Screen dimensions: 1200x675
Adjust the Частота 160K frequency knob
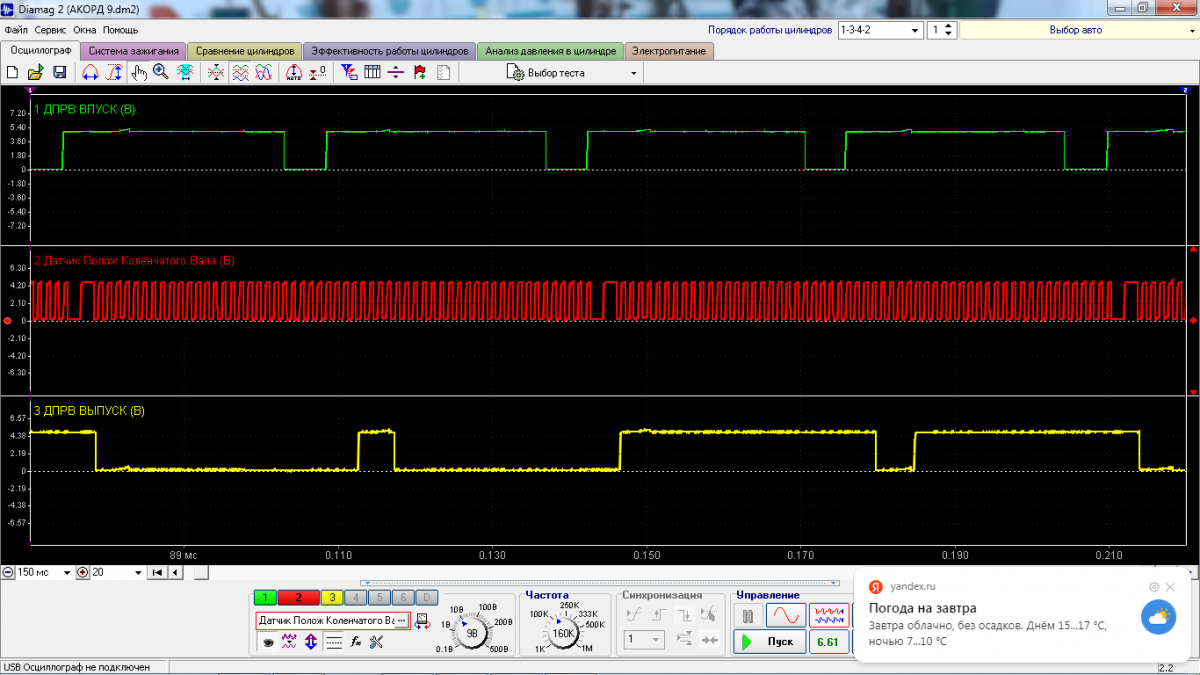(563, 632)
